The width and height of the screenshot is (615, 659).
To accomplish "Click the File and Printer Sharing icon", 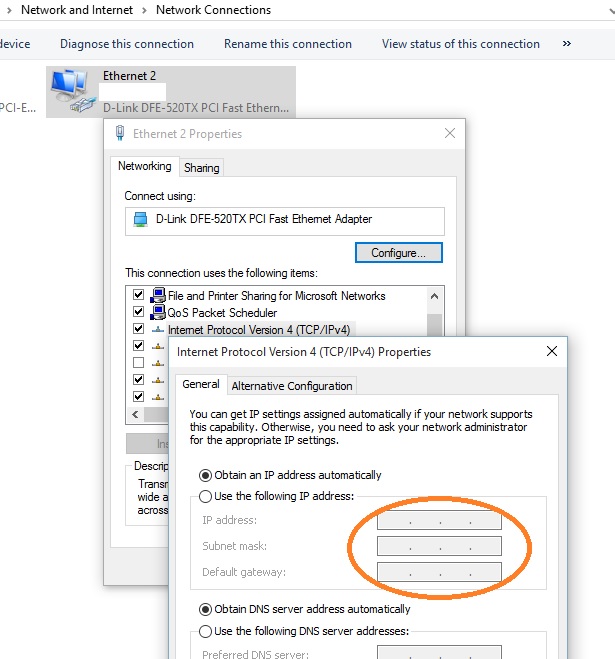I will tap(158, 295).
